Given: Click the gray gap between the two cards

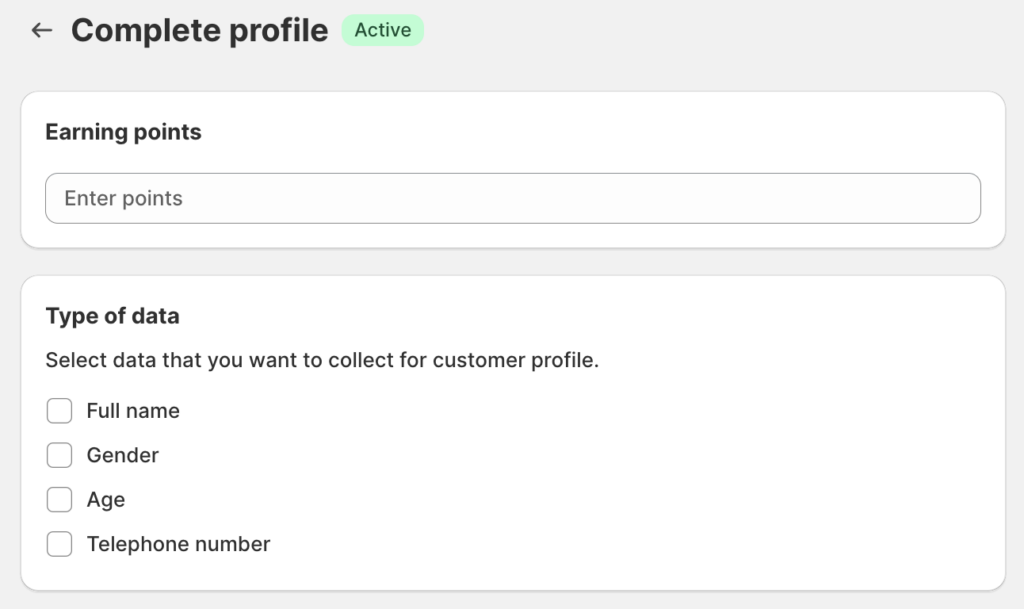Looking at the screenshot, I should [512, 262].
